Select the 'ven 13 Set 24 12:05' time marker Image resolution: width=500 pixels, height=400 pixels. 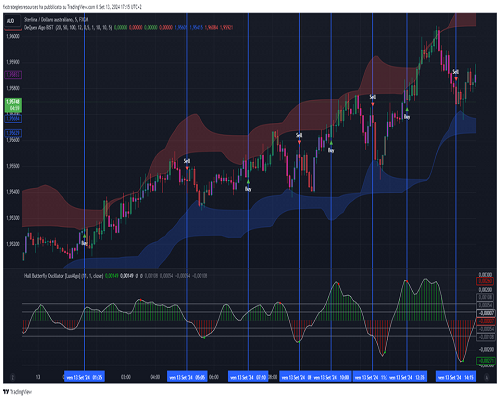pos(407,377)
